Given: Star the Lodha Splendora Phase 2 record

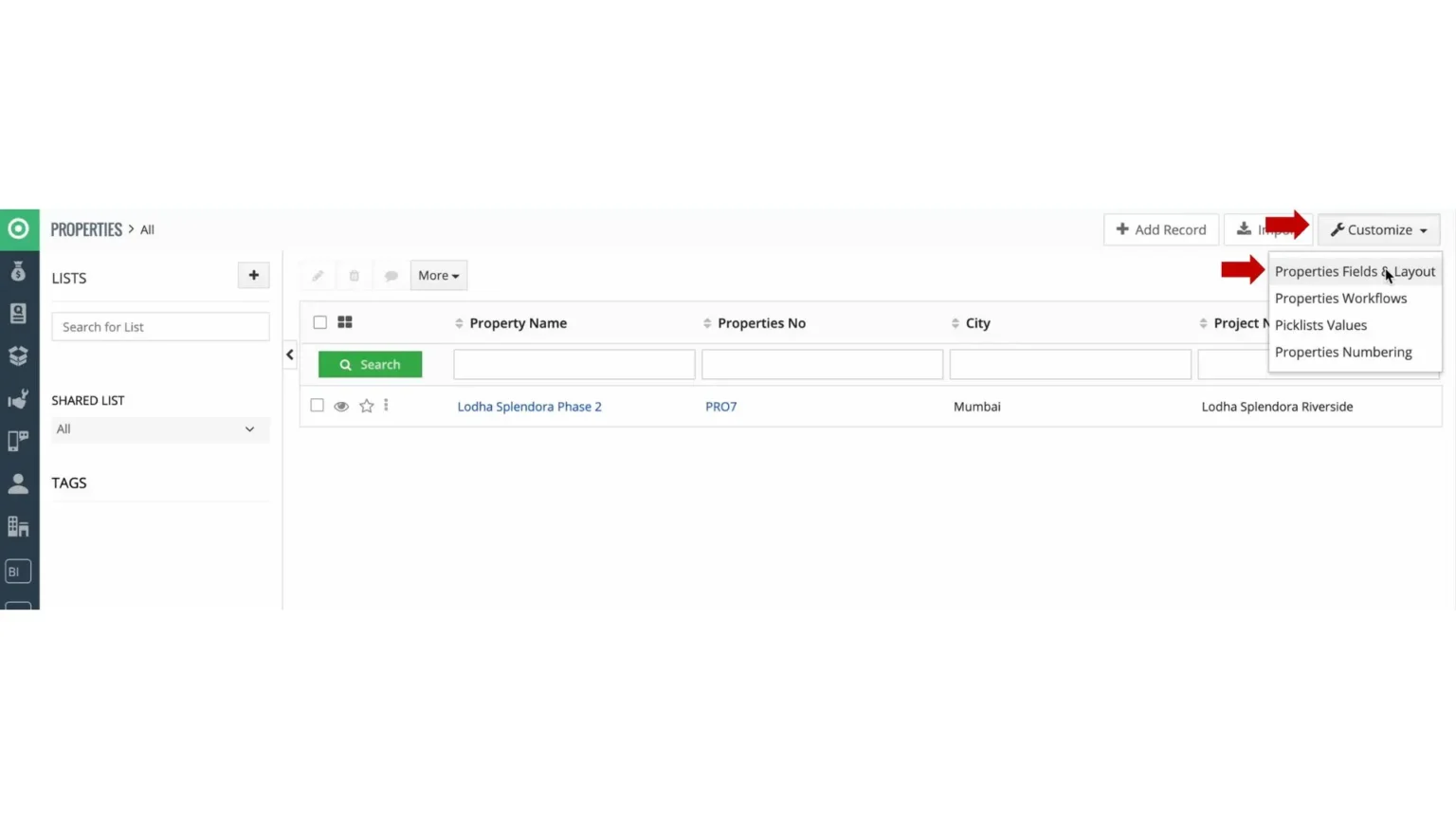Looking at the screenshot, I should (x=366, y=406).
